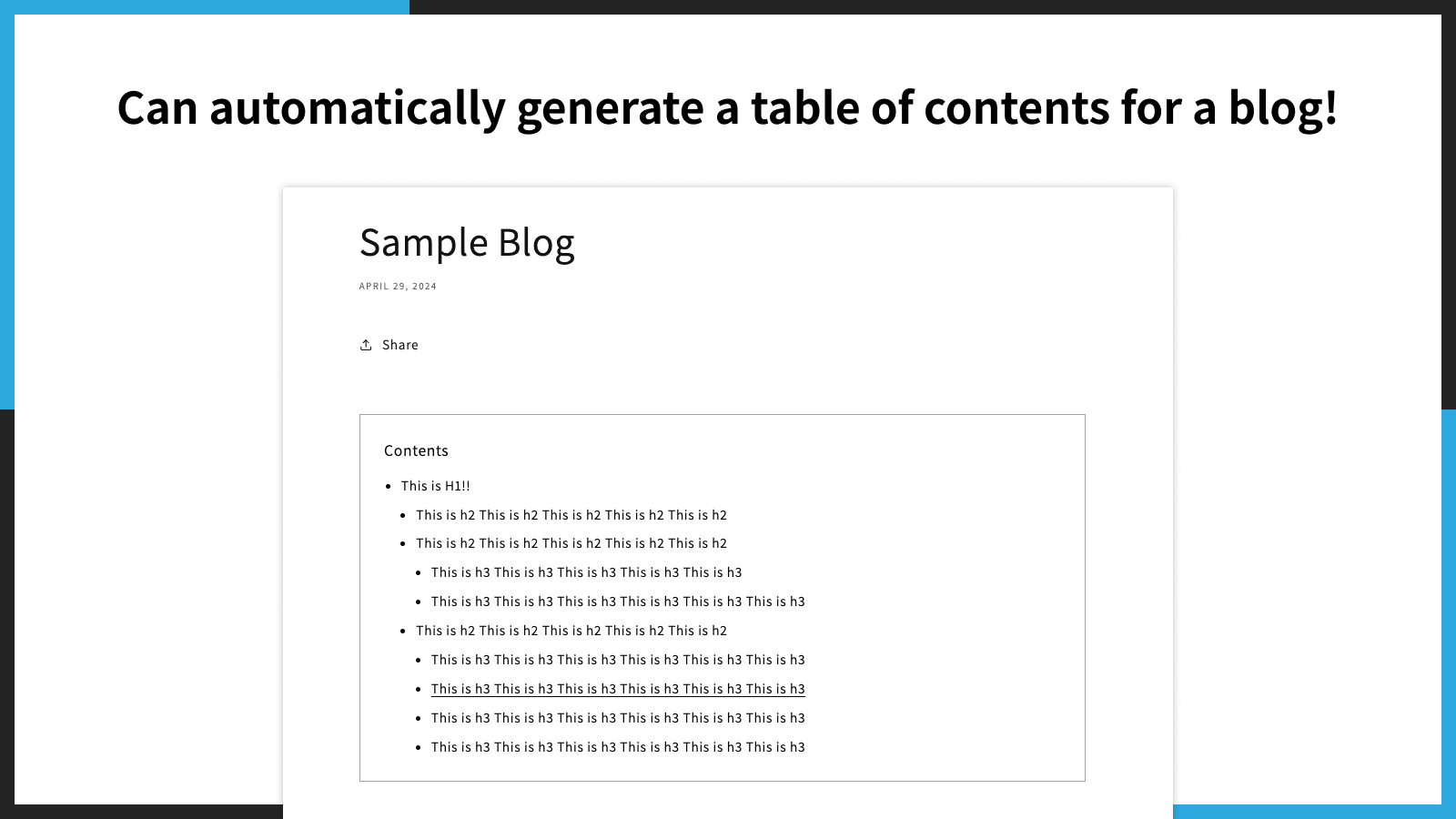Open the third "This is h2" contents entry
Image resolution: width=1456 pixels, height=819 pixels.
click(571, 630)
